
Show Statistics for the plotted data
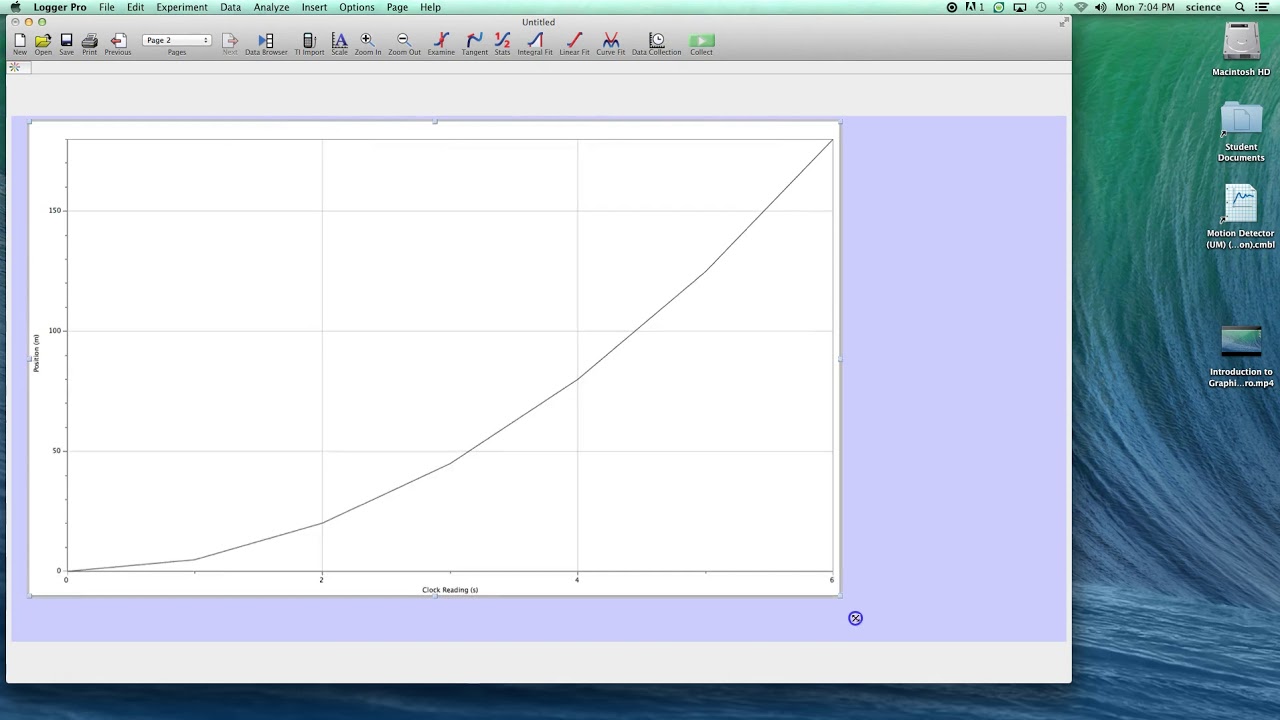coord(502,42)
